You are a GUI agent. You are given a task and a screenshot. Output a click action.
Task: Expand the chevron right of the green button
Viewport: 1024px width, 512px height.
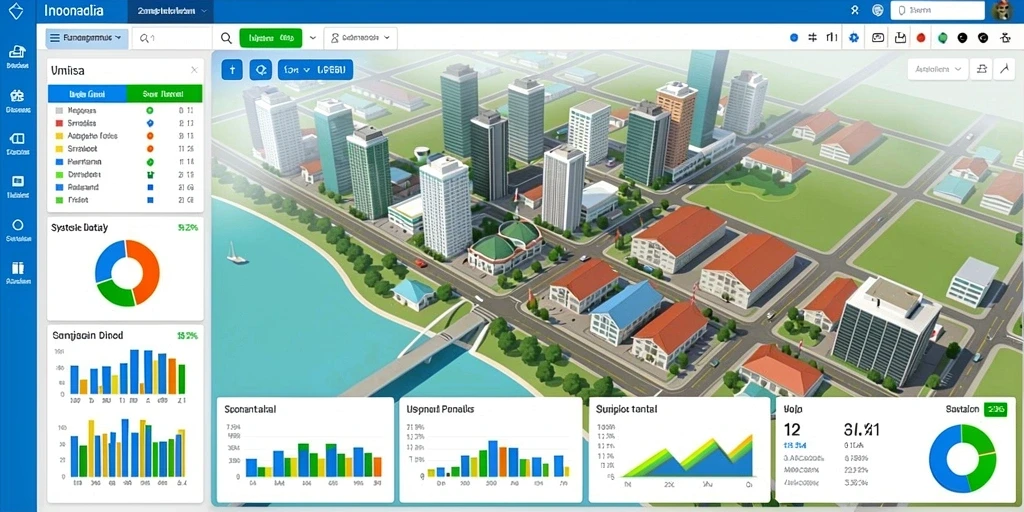[313, 38]
